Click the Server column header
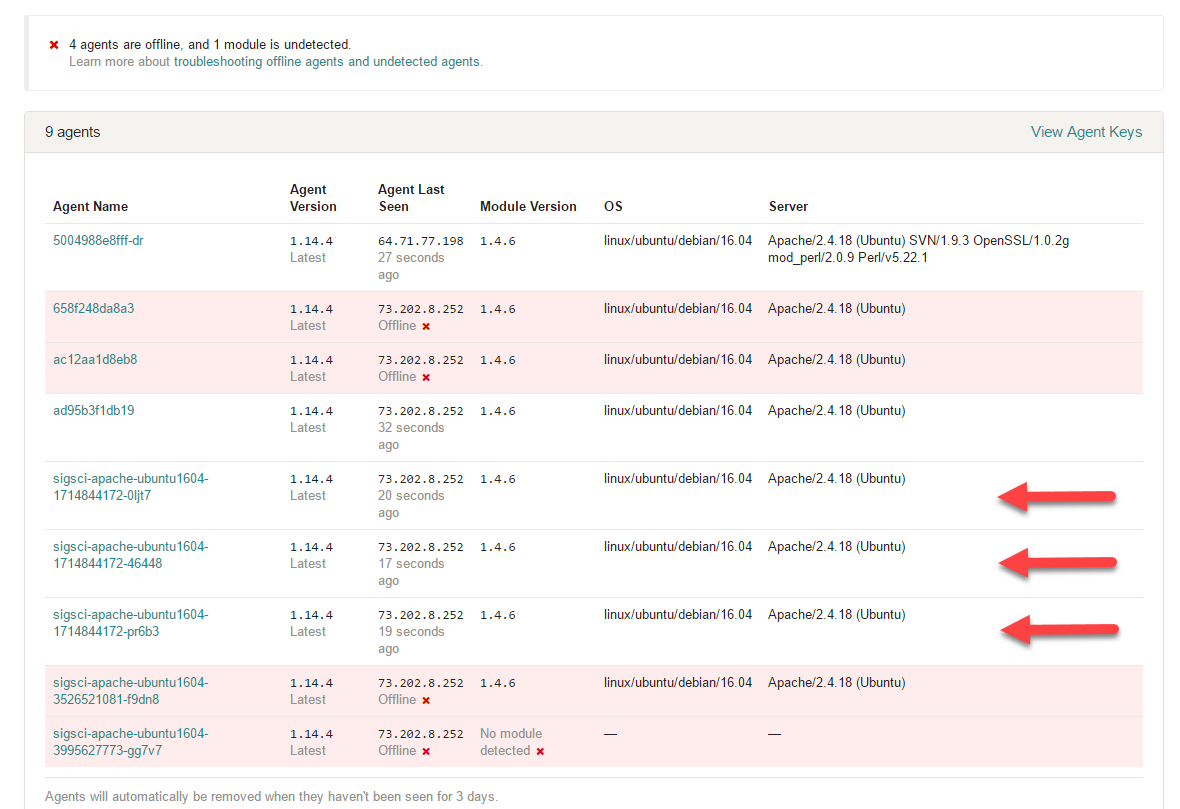The height and width of the screenshot is (809, 1180). point(788,207)
